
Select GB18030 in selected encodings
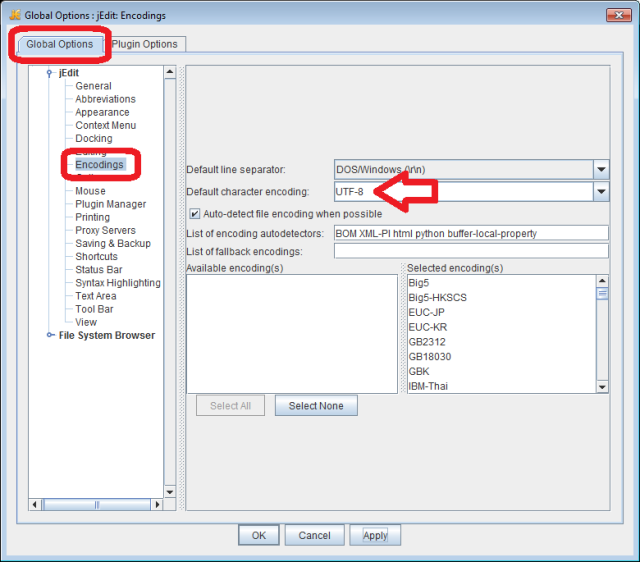(x=502, y=357)
